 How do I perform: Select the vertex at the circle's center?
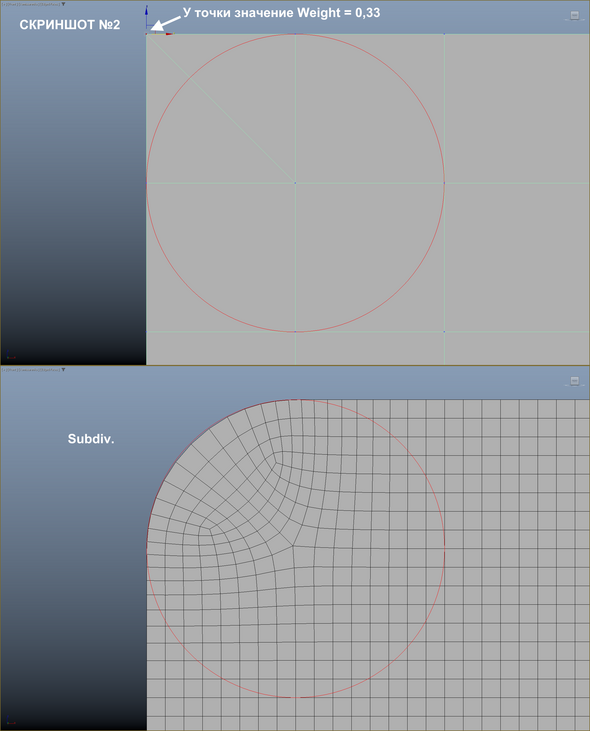click(x=295, y=183)
